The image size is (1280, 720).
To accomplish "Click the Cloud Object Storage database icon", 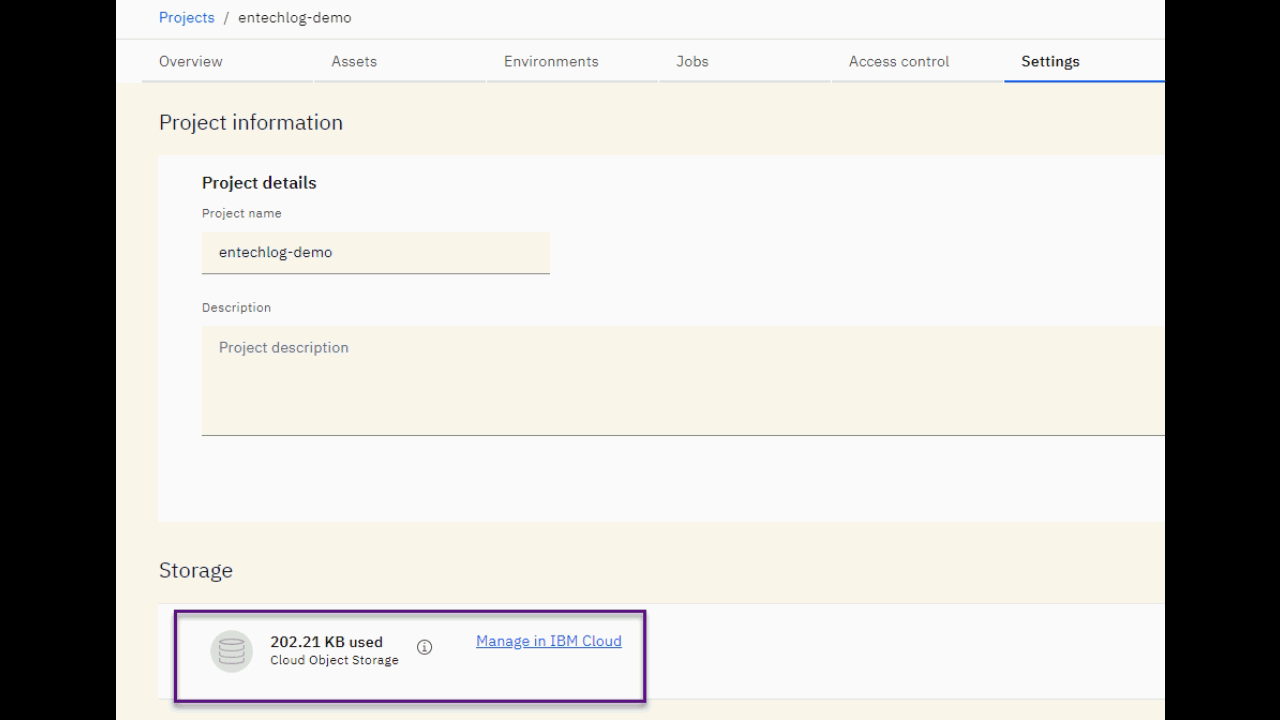I will click(x=231, y=652).
